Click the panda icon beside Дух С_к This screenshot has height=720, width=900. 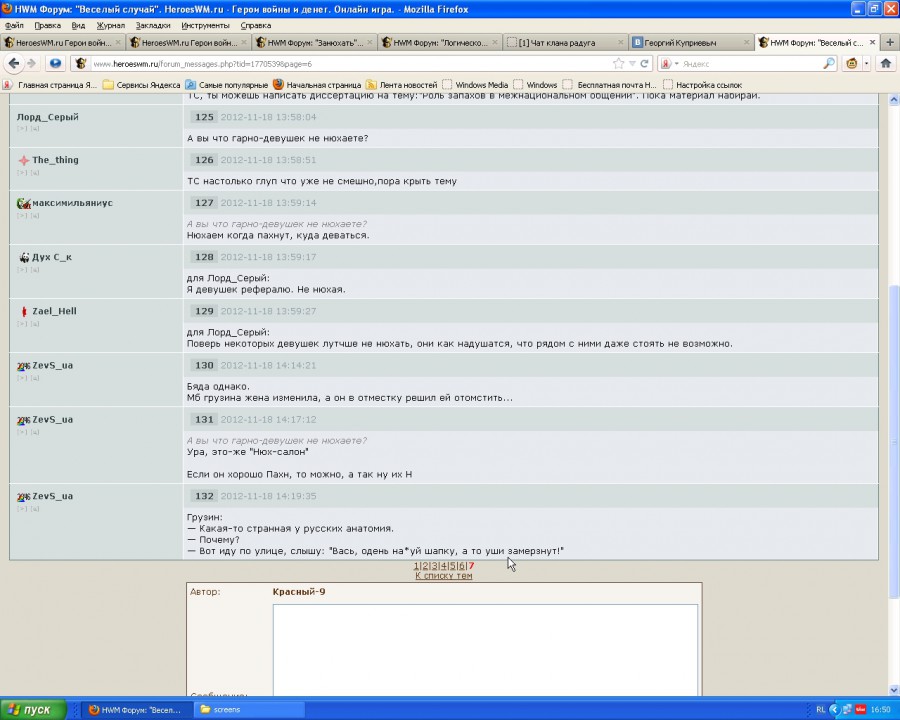(24, 257)
